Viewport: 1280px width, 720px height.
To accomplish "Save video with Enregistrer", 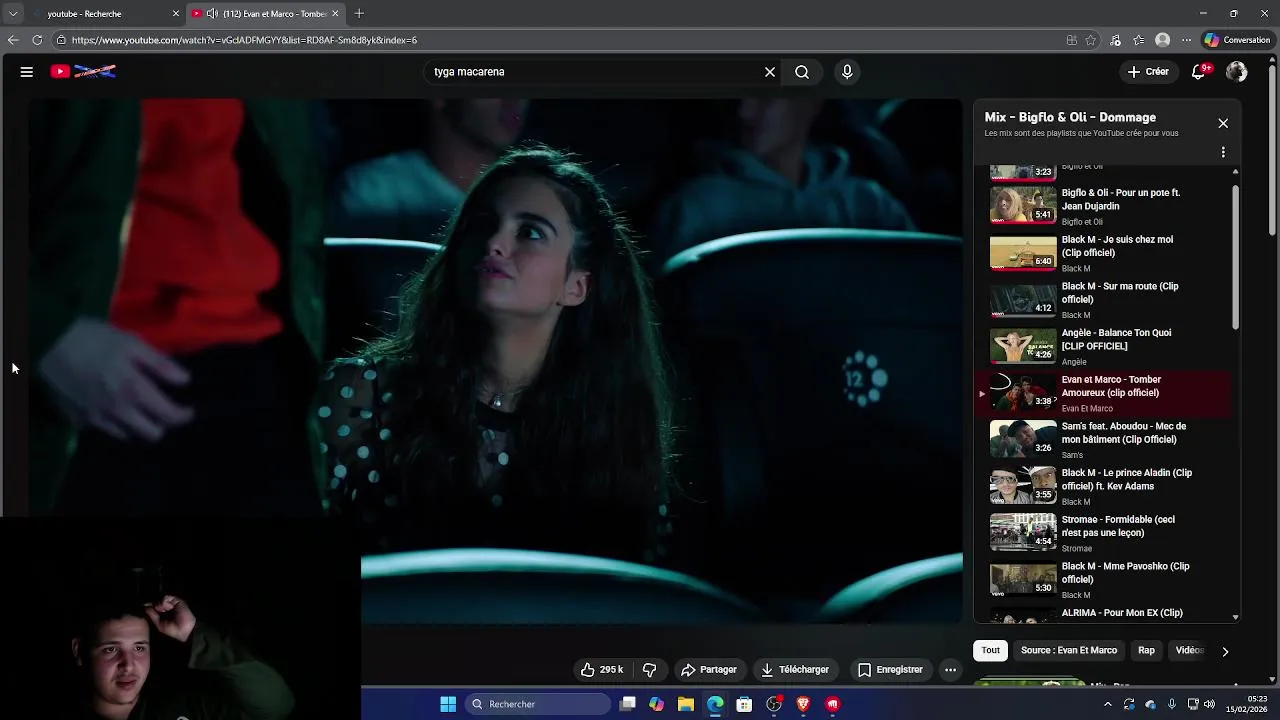I will 890,670.
